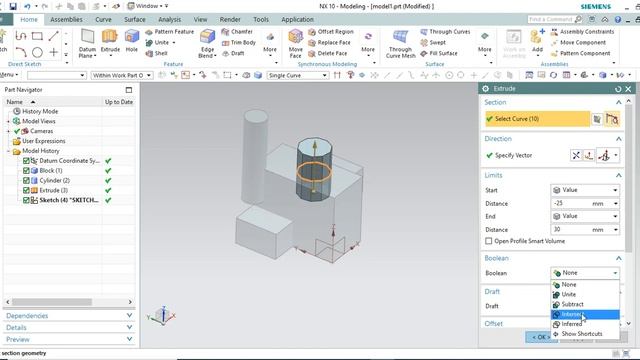
Task: Switch to the Surface tab
Action: (x=135, y=20)
